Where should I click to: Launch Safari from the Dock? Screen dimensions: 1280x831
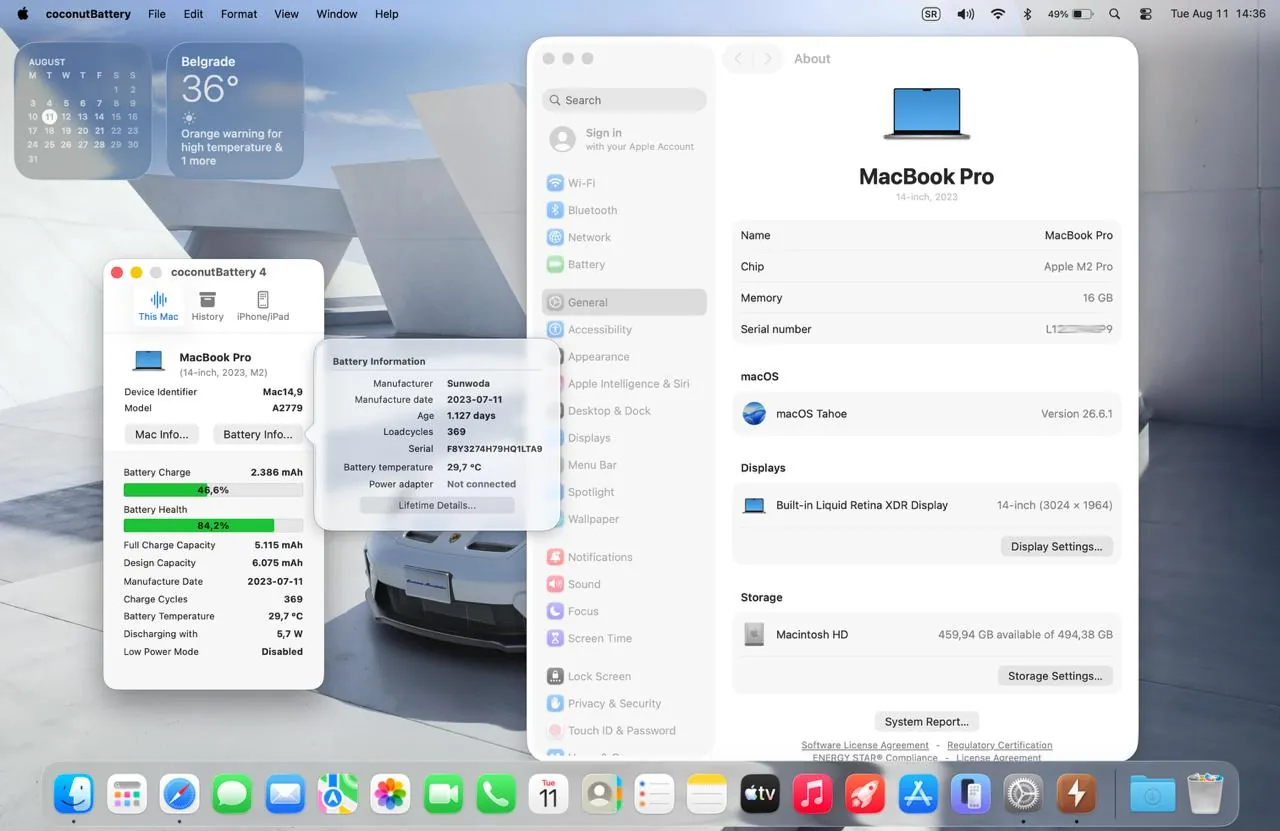coord(180,795)
